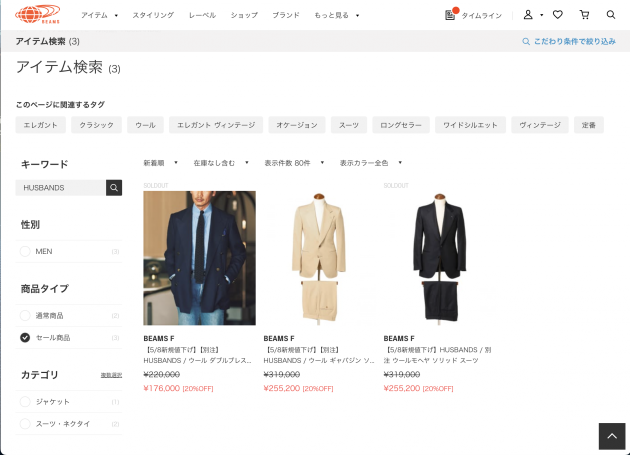Open the 在庫なし含む stock dropdown

[x=221, y=163]
